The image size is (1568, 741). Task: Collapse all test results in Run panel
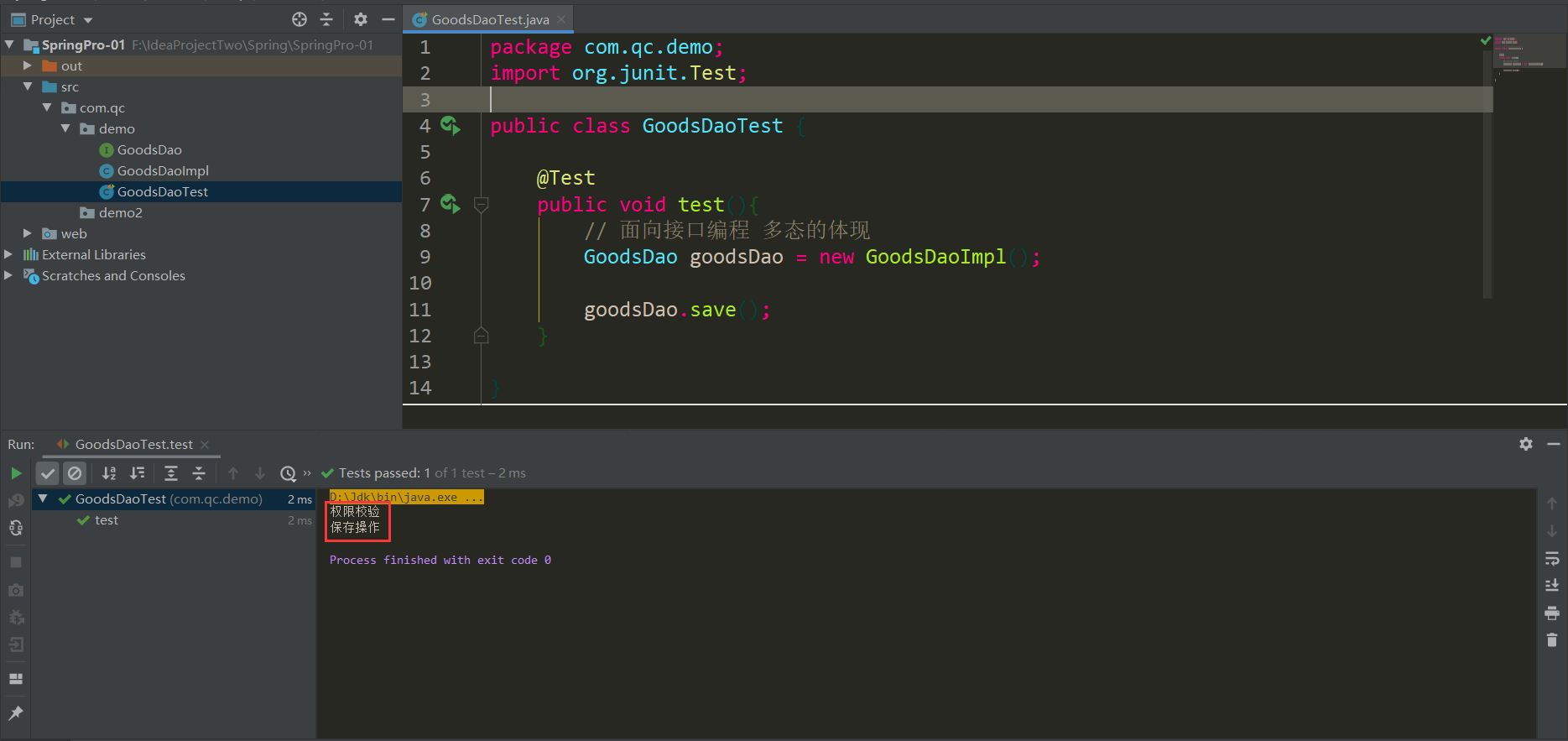coord(199,473)
